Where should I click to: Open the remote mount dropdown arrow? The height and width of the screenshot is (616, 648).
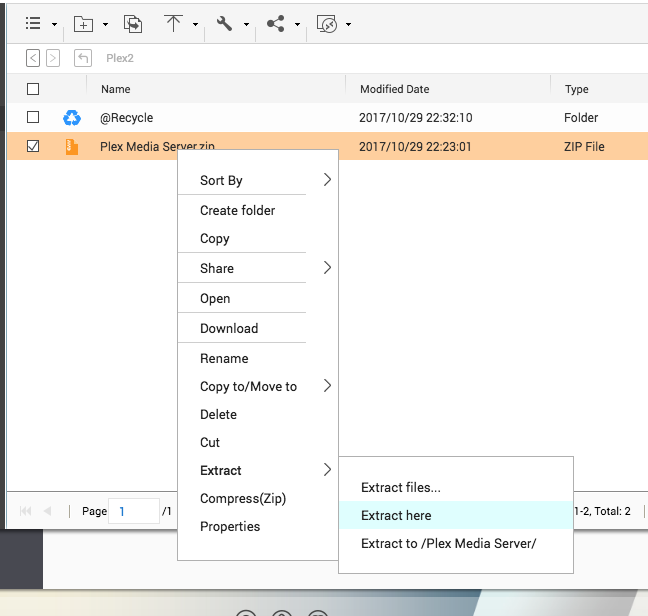point(348,24)
